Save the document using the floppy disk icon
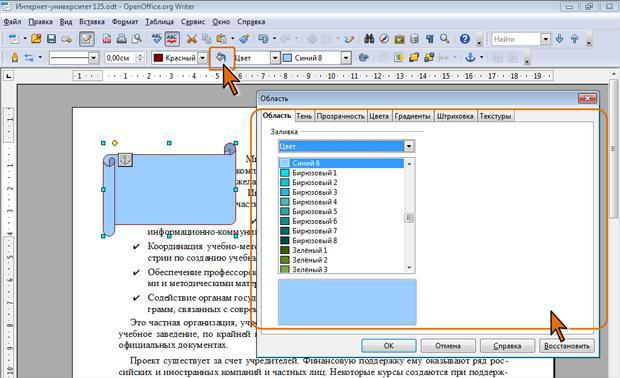This screenshot has height=378, width=620. pos(51,39)
